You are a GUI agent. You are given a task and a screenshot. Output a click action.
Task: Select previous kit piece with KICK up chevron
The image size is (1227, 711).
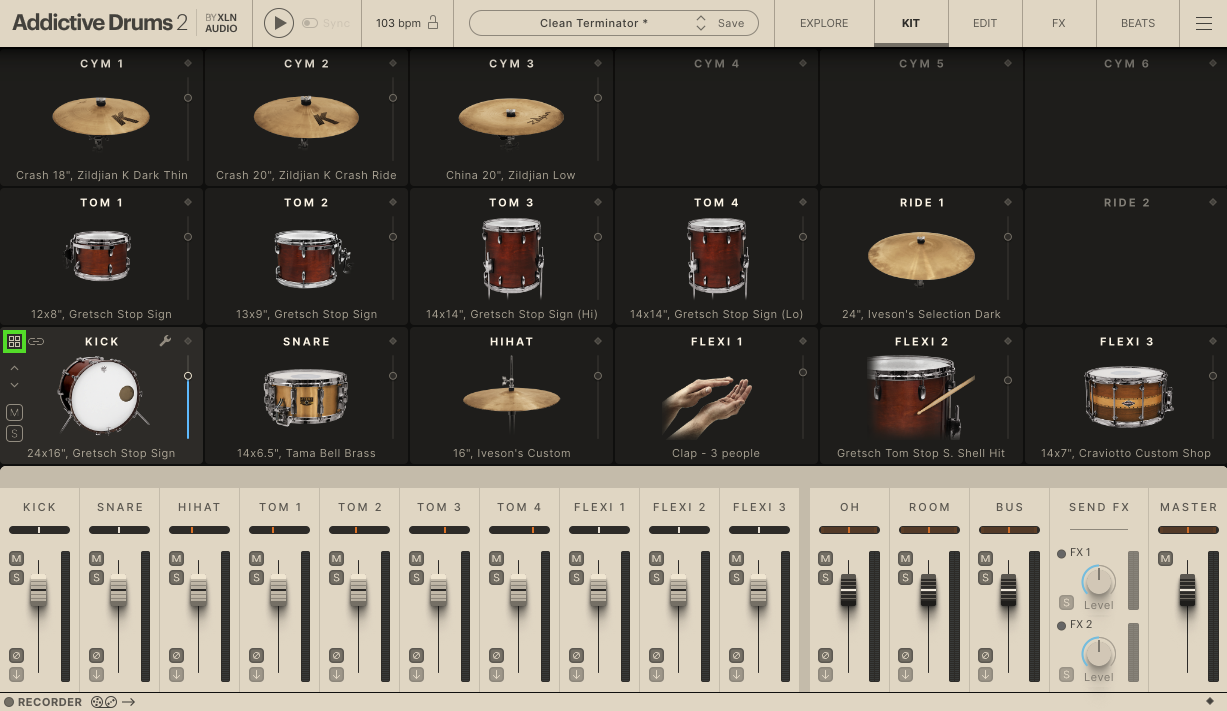pyautogui.click(x=14, y=368)
